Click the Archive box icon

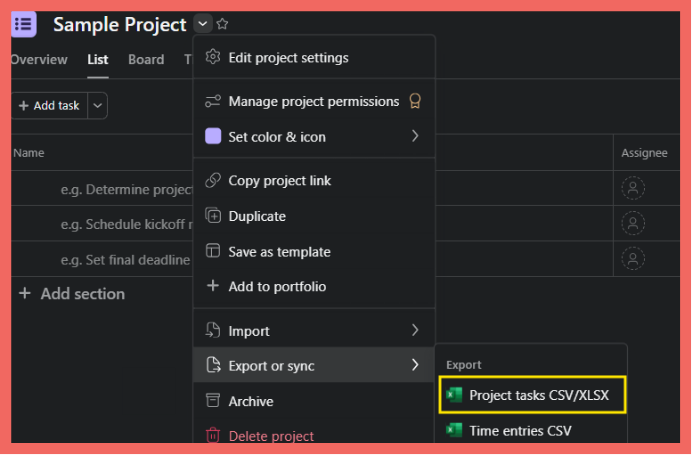click(x=212, y=401)
